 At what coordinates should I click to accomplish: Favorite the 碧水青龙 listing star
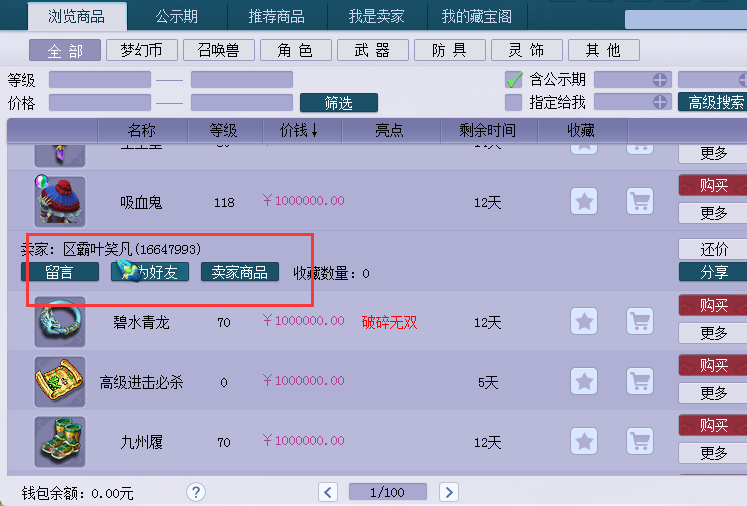584,321
